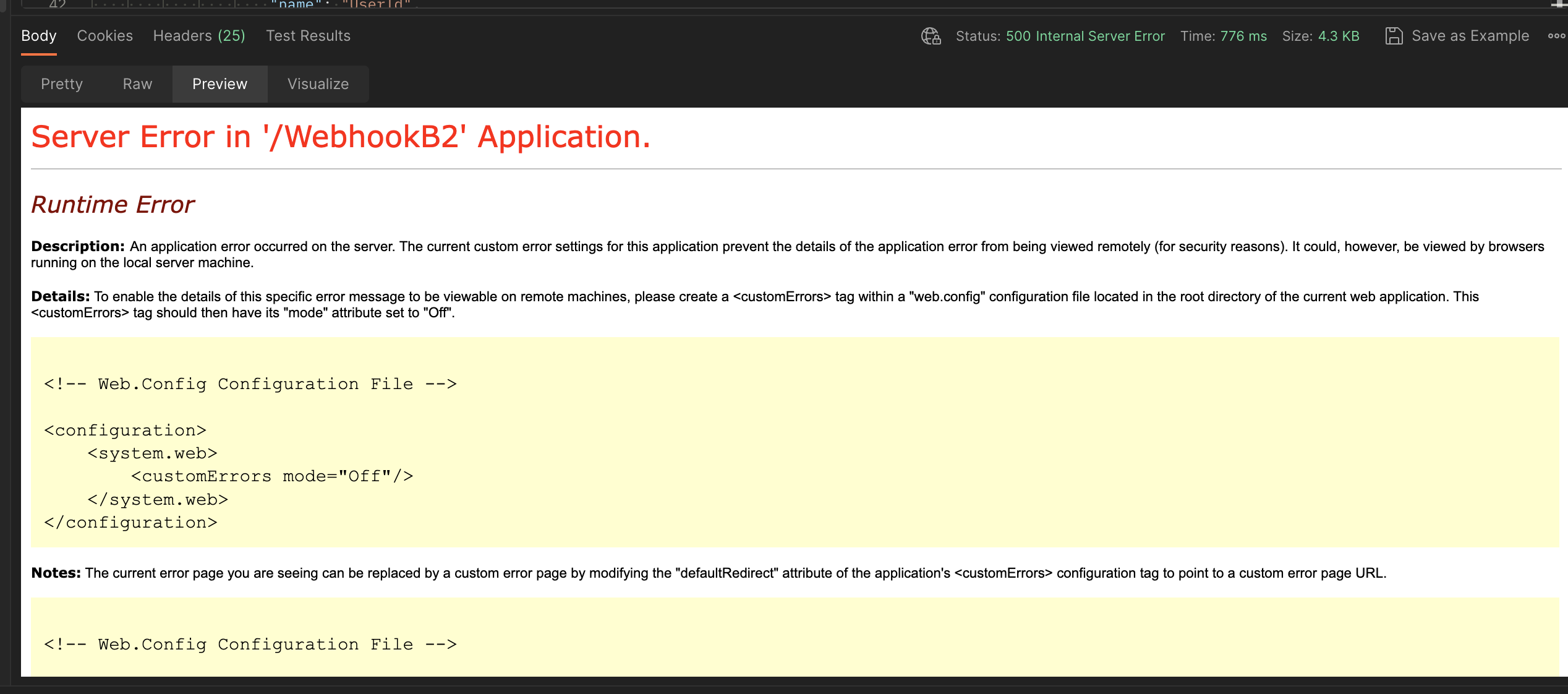The height and width of the screenshot is (694, 1568).
Task: Click Save as Example
Action: [1470, 35]
